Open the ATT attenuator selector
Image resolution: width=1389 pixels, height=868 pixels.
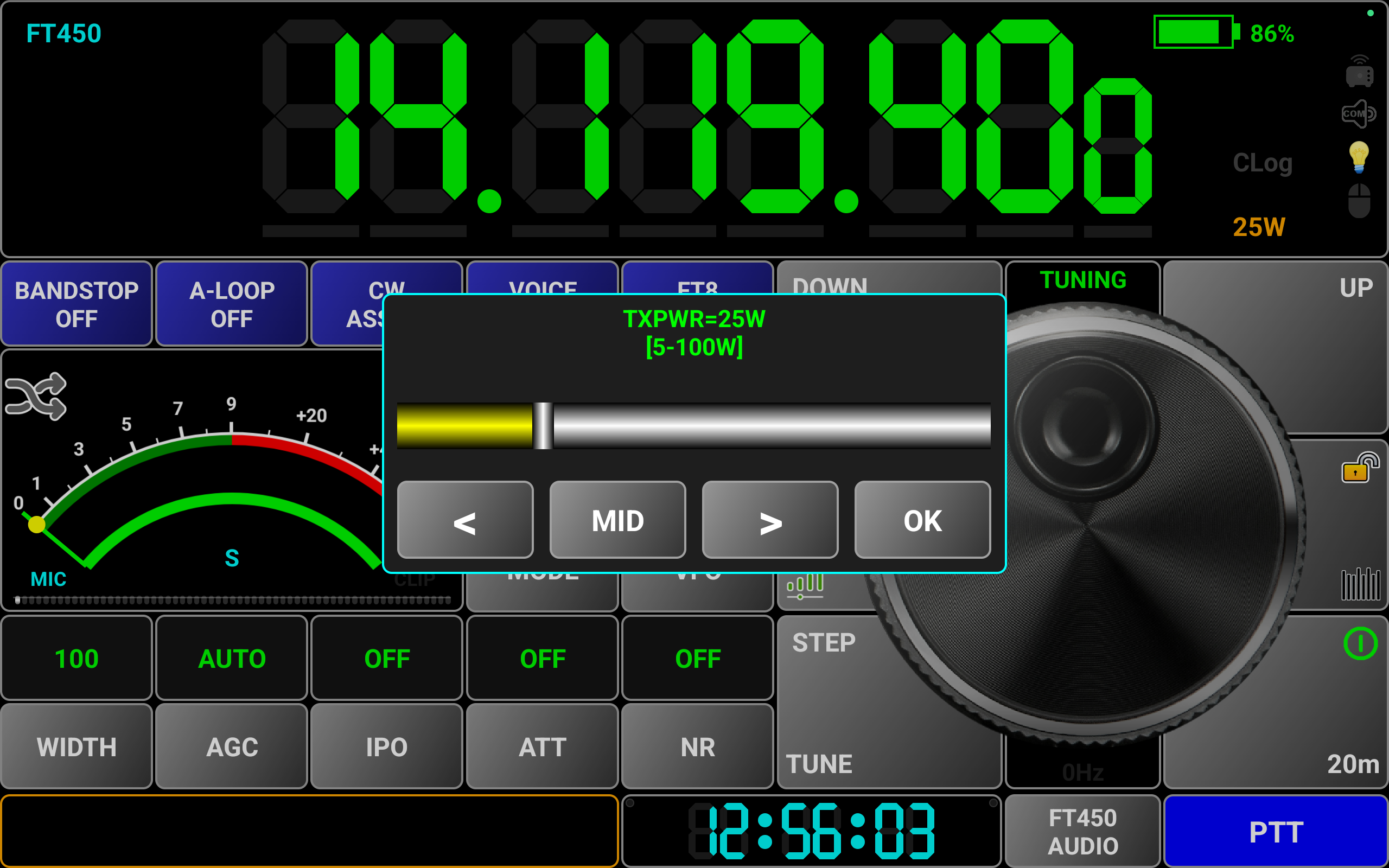[543, 746]
